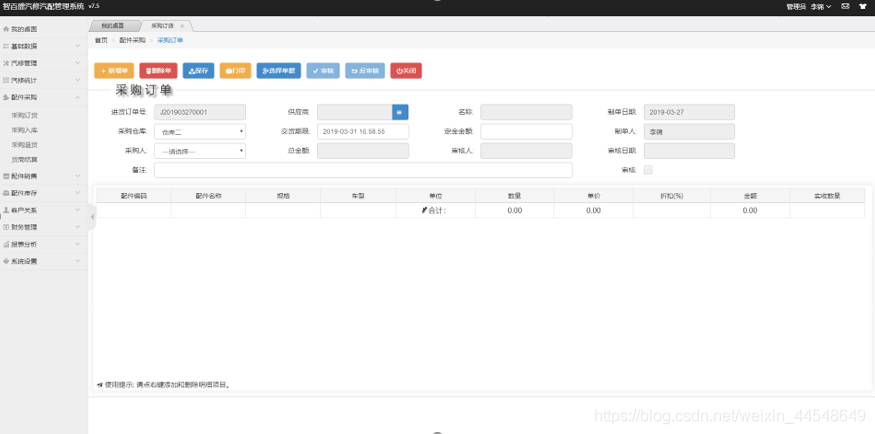Viewport: 875px width, 434px height.
Task: Open the 采购人 dropdown
Action: (200, 151)
